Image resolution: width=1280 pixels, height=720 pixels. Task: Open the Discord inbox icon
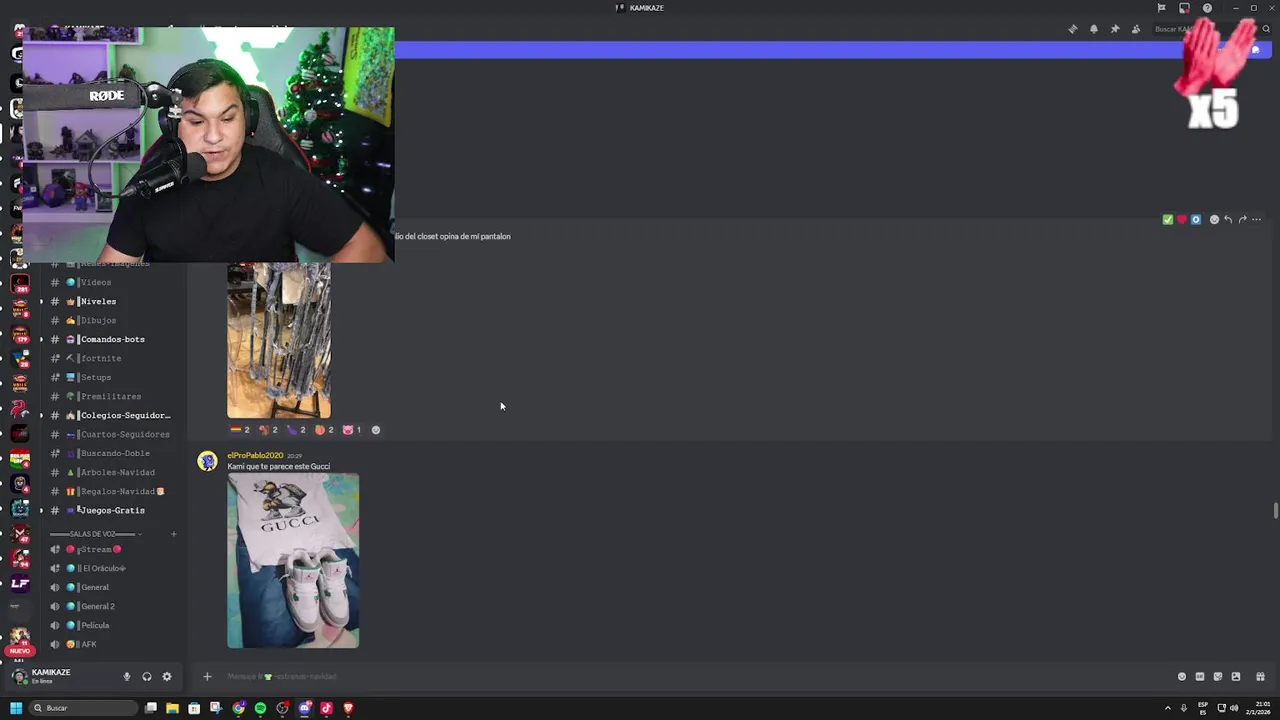1184,8
